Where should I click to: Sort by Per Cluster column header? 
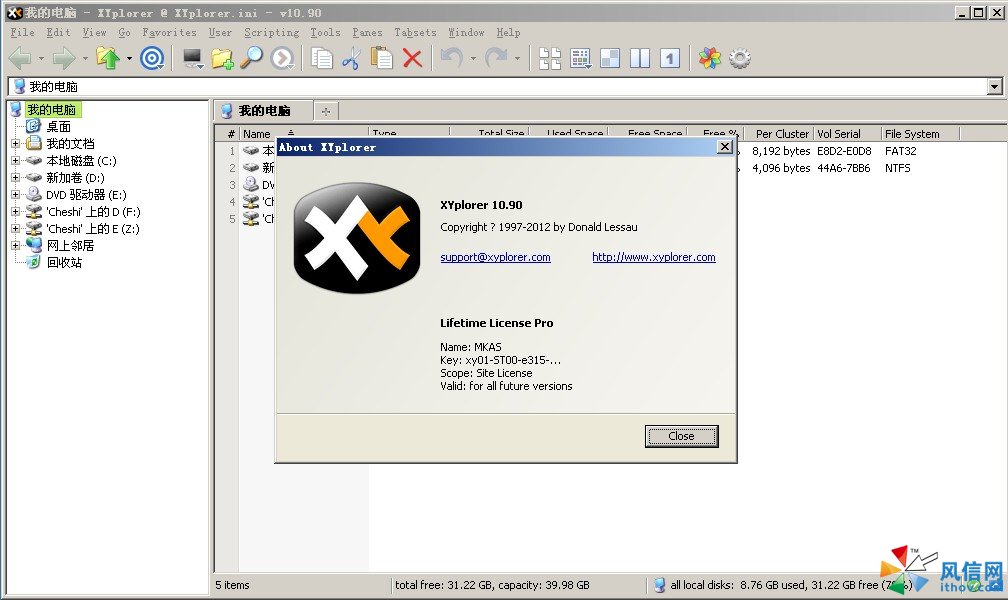[x=778, y=134]
